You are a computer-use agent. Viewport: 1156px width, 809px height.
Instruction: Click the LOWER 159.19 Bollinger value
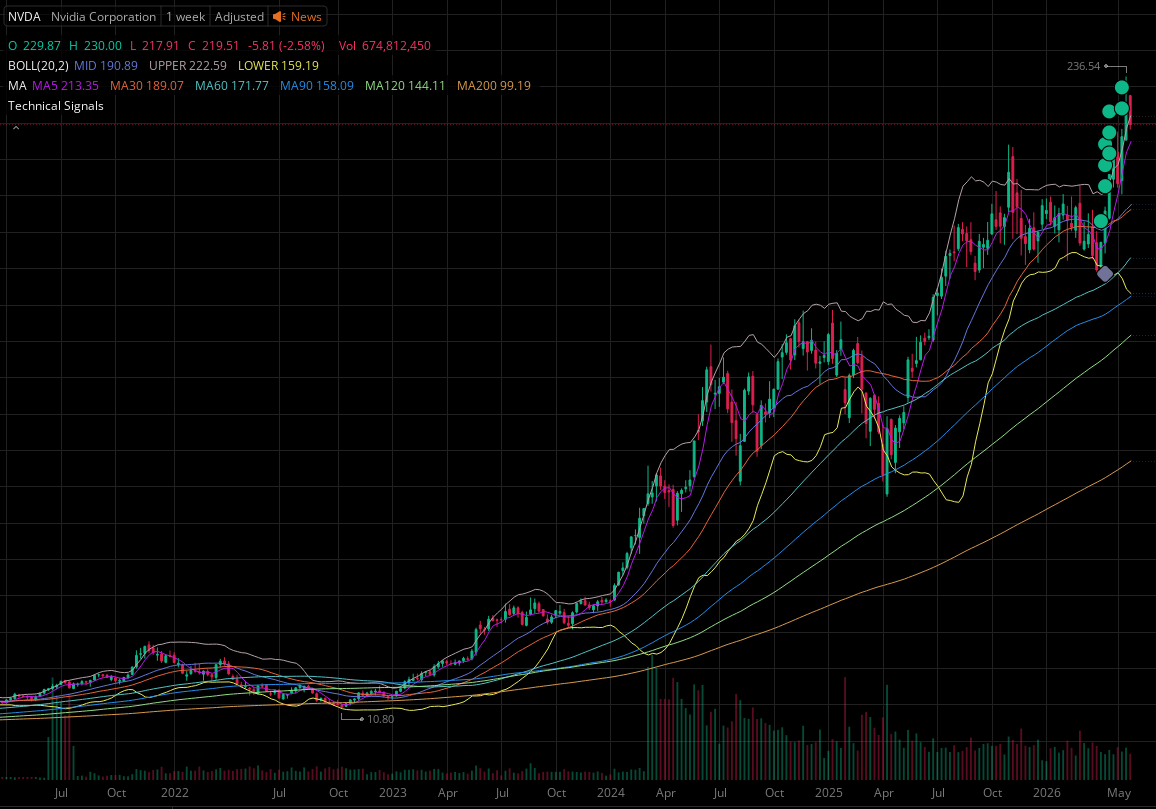pyautogui.click(x=278, y=66)
